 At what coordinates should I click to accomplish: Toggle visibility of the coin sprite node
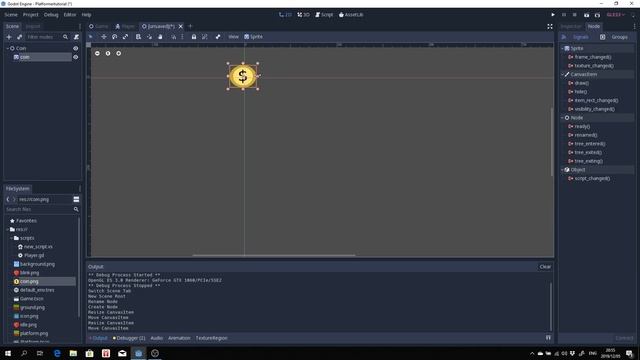[x=76, y=57]
